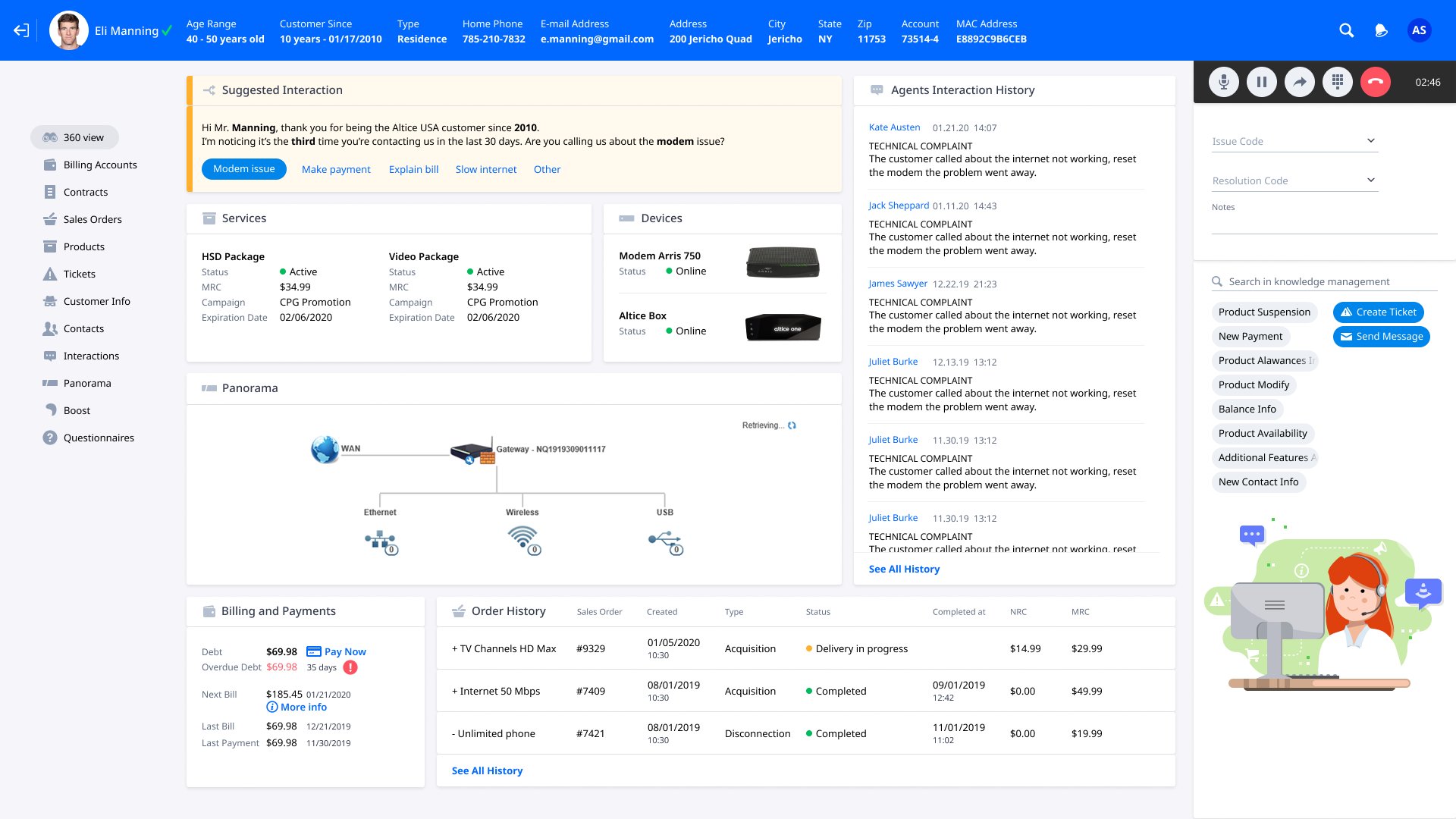Select Balance Info chip
This screenshot has height=819, width=1456.
[x=1247, y=409]
